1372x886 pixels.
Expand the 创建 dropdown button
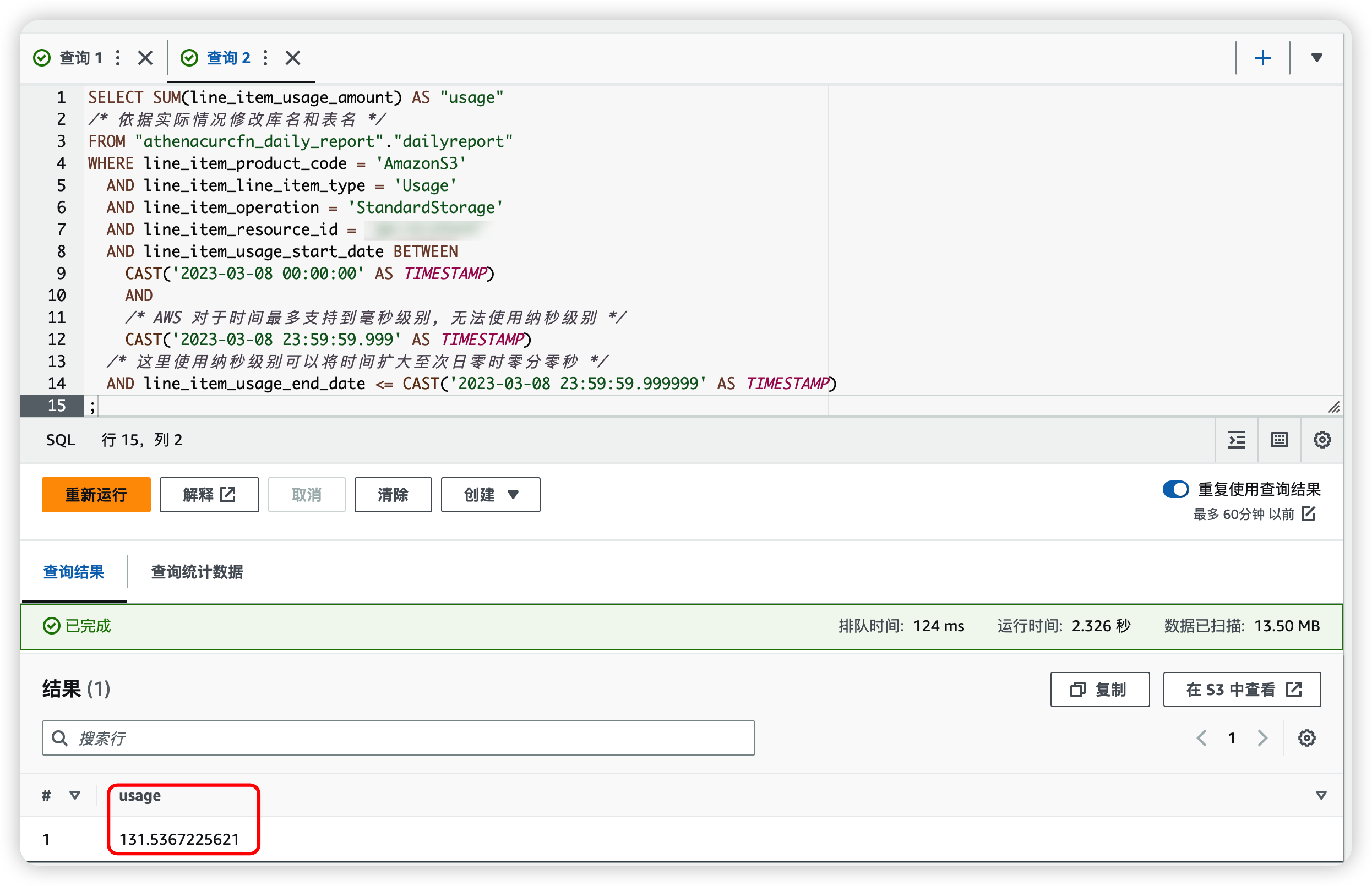tap(491, 495)
